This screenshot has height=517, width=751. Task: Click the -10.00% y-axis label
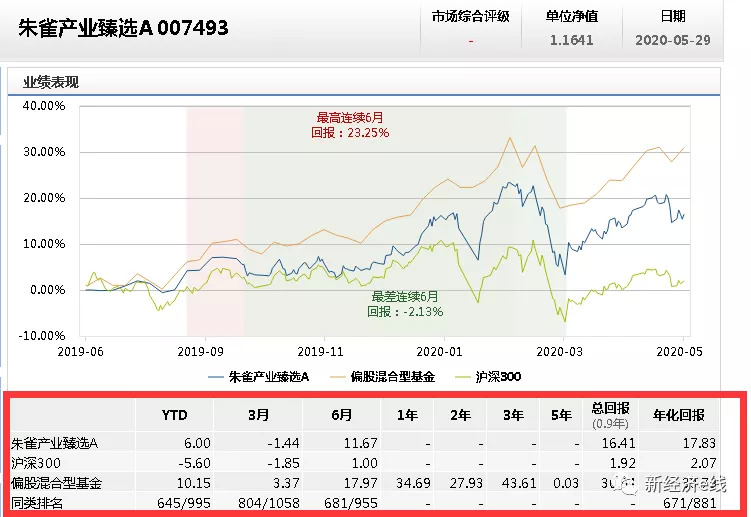click(x=42, y=335)
